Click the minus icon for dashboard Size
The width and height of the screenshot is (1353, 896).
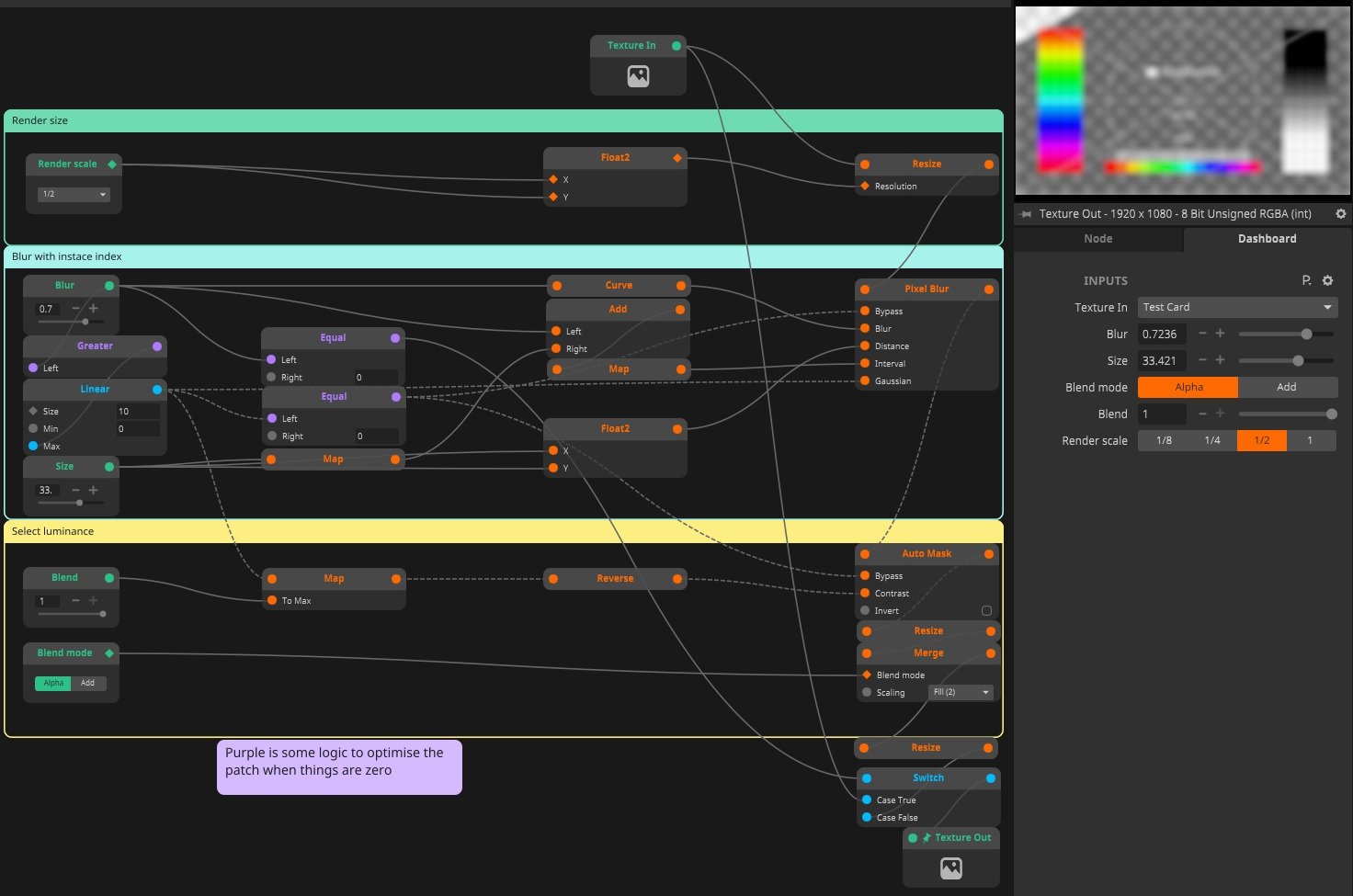point(1202,360)
